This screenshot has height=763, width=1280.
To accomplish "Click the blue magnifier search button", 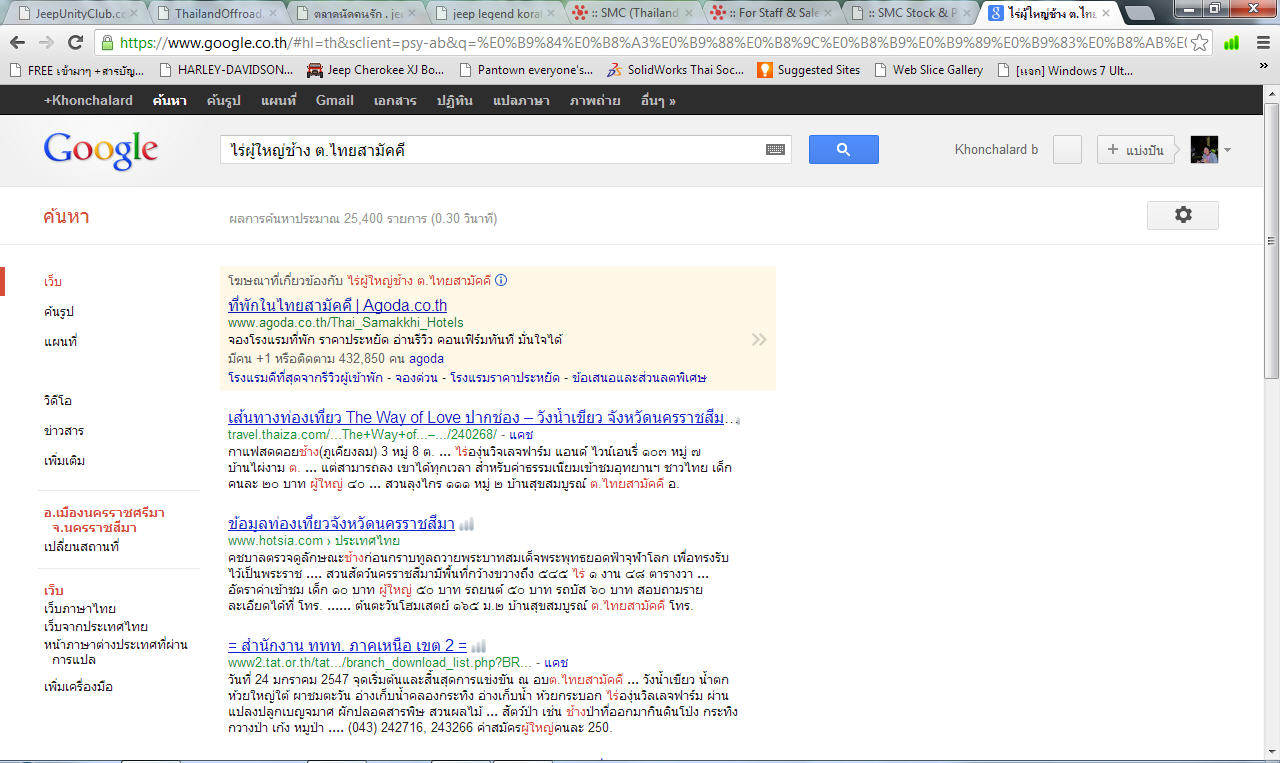I will tap(843, 150).
